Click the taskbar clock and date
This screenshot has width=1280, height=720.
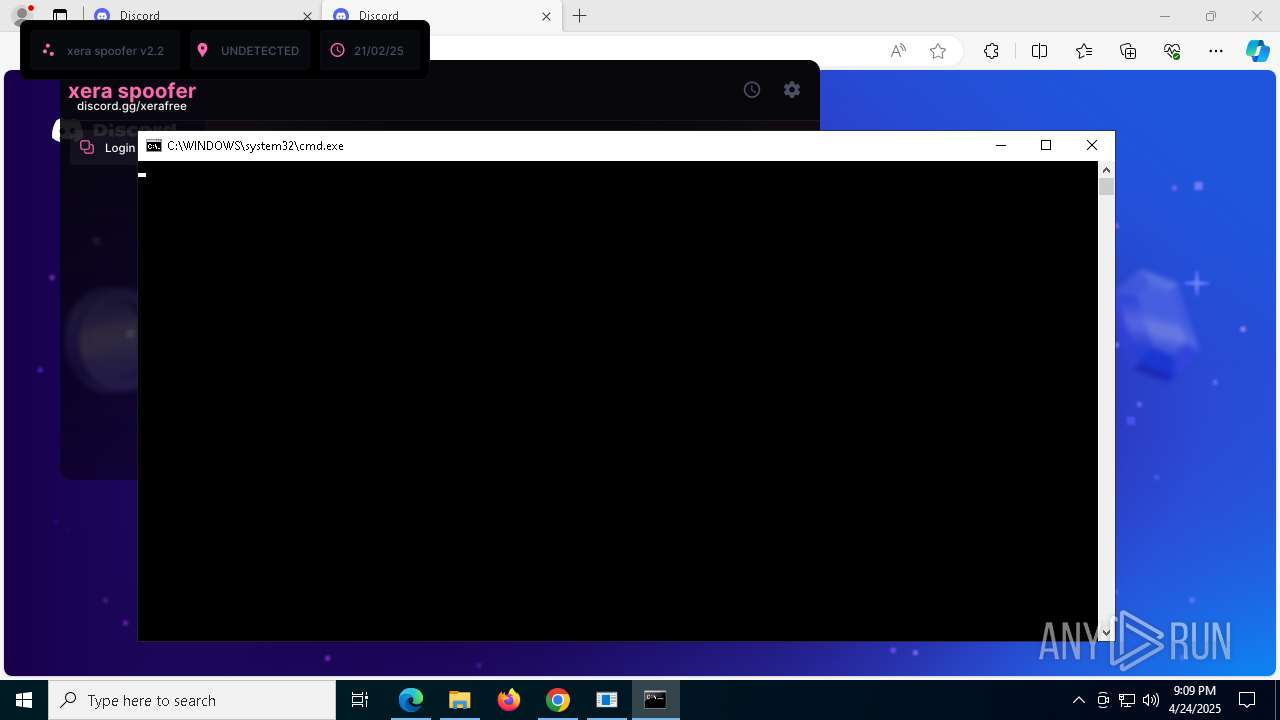tap(1195, 700)
